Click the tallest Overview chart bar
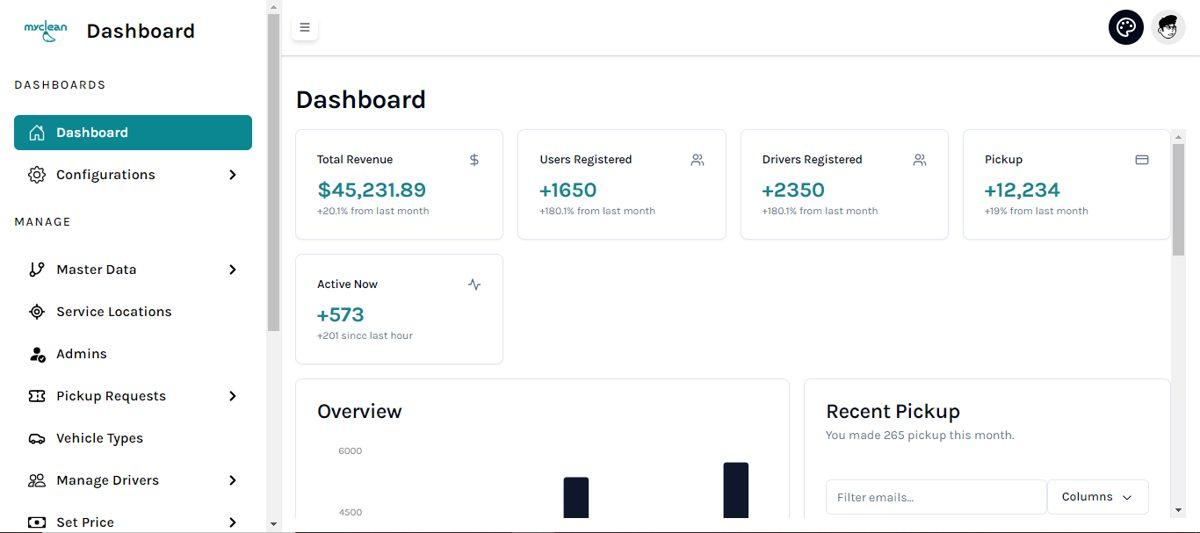This screenshot has height=533, width=1200. (x=736, y=490)
